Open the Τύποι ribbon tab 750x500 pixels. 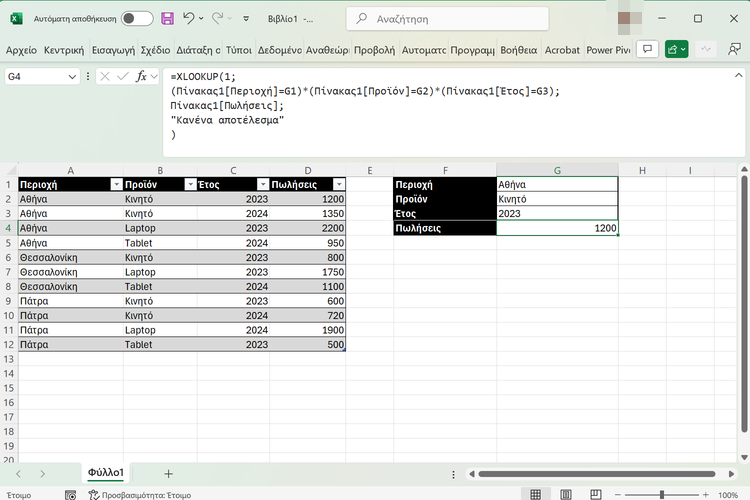click(239, 50)
